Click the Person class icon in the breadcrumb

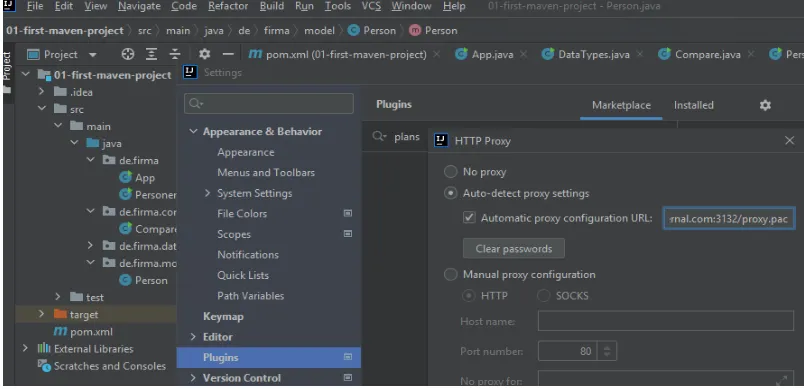353,30
